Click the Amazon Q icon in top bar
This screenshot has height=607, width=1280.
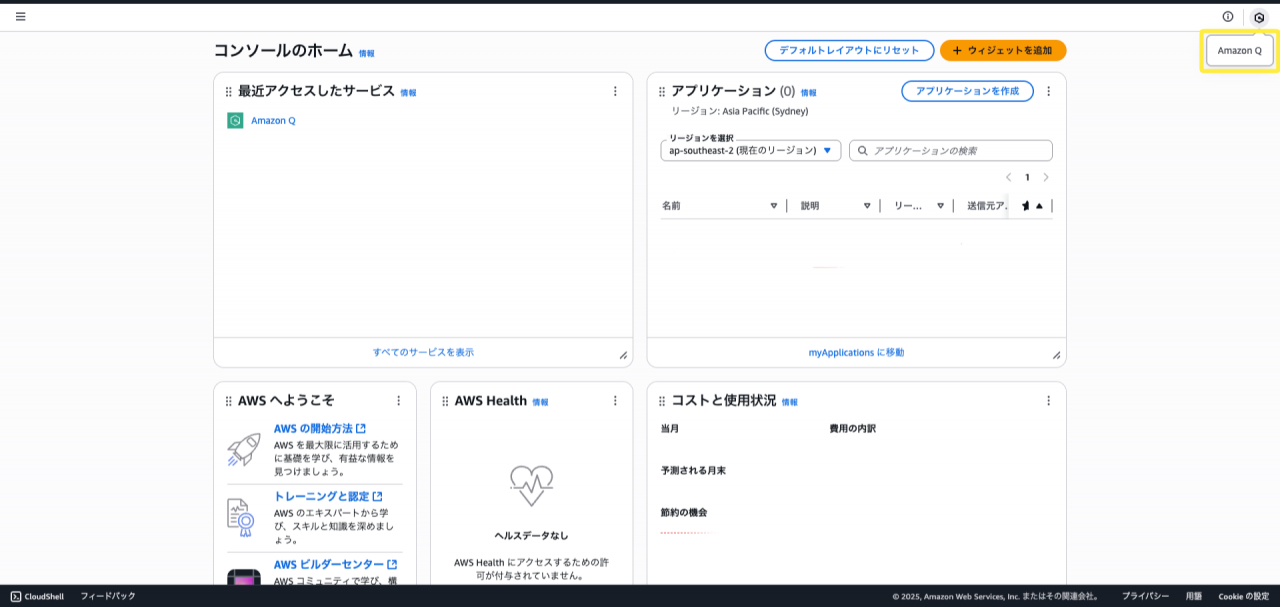(x=1259, y=17)
